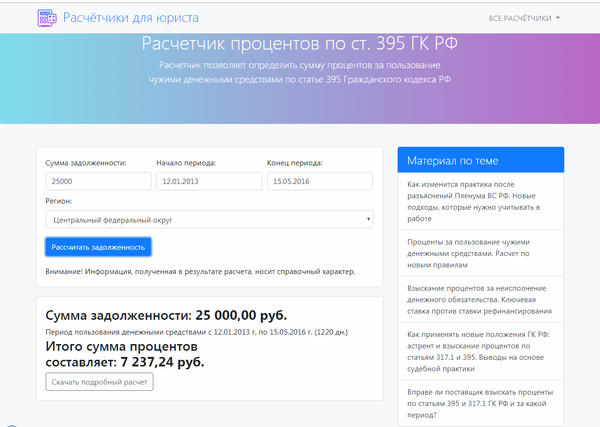Open article about 'астрент' and new ГК РФ provisions

[476, 349]
